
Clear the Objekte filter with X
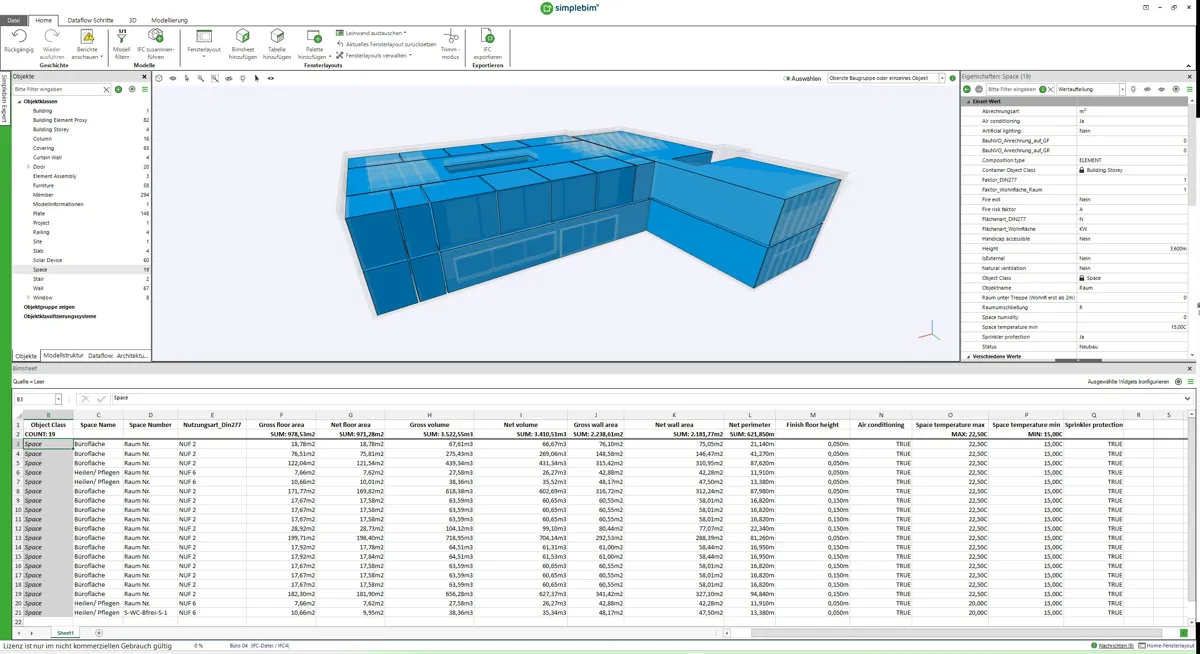[x=107, y=90]
